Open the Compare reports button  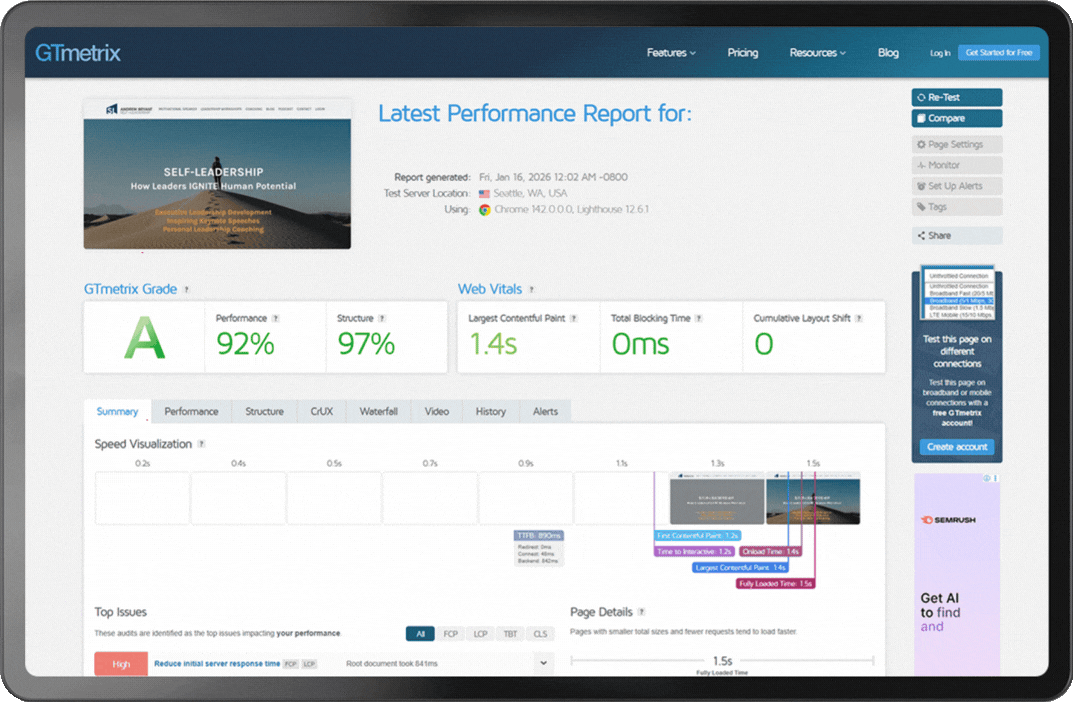tap(956, 118)
